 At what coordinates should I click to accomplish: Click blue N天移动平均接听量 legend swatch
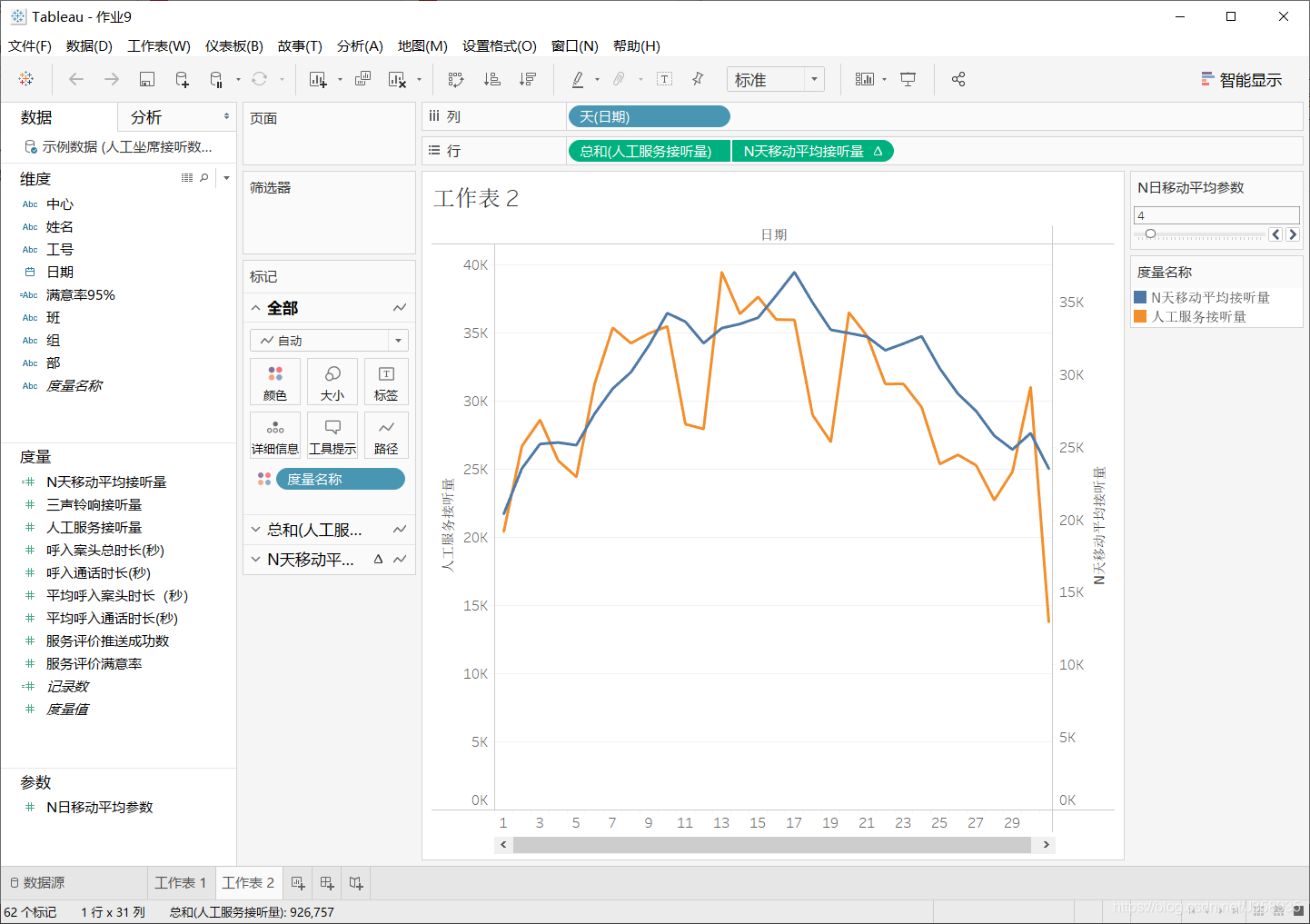tap(1140, 297)
